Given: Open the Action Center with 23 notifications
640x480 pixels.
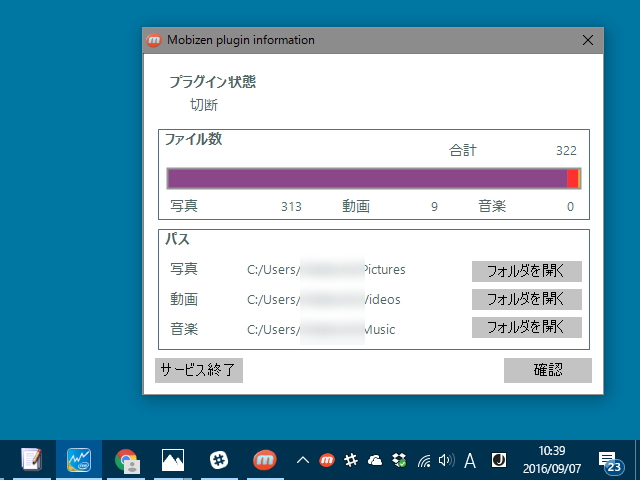Looking at the screenshot, I should click(x=610, y=461).
